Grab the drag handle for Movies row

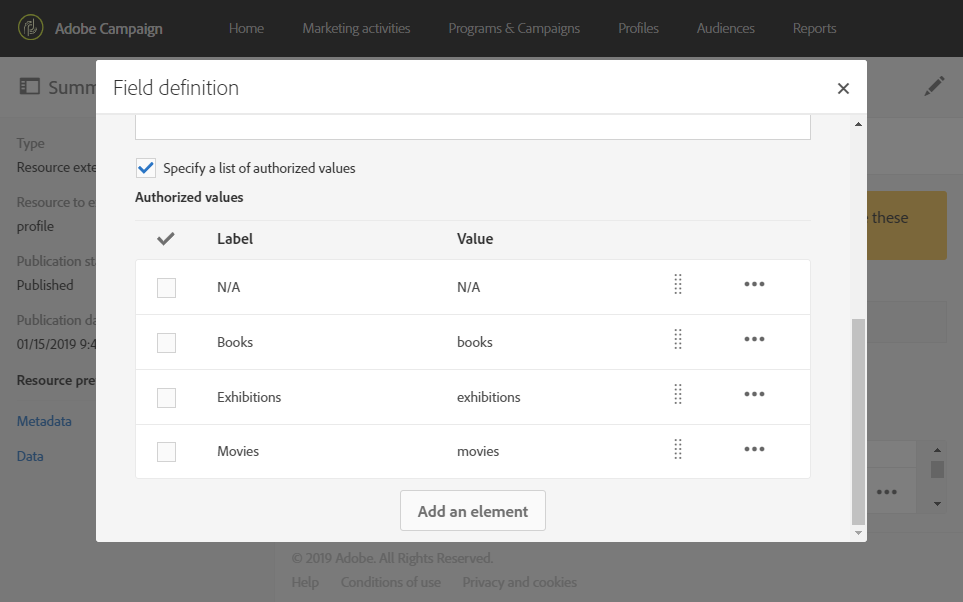pyautogui.click(x=678, y=450)
